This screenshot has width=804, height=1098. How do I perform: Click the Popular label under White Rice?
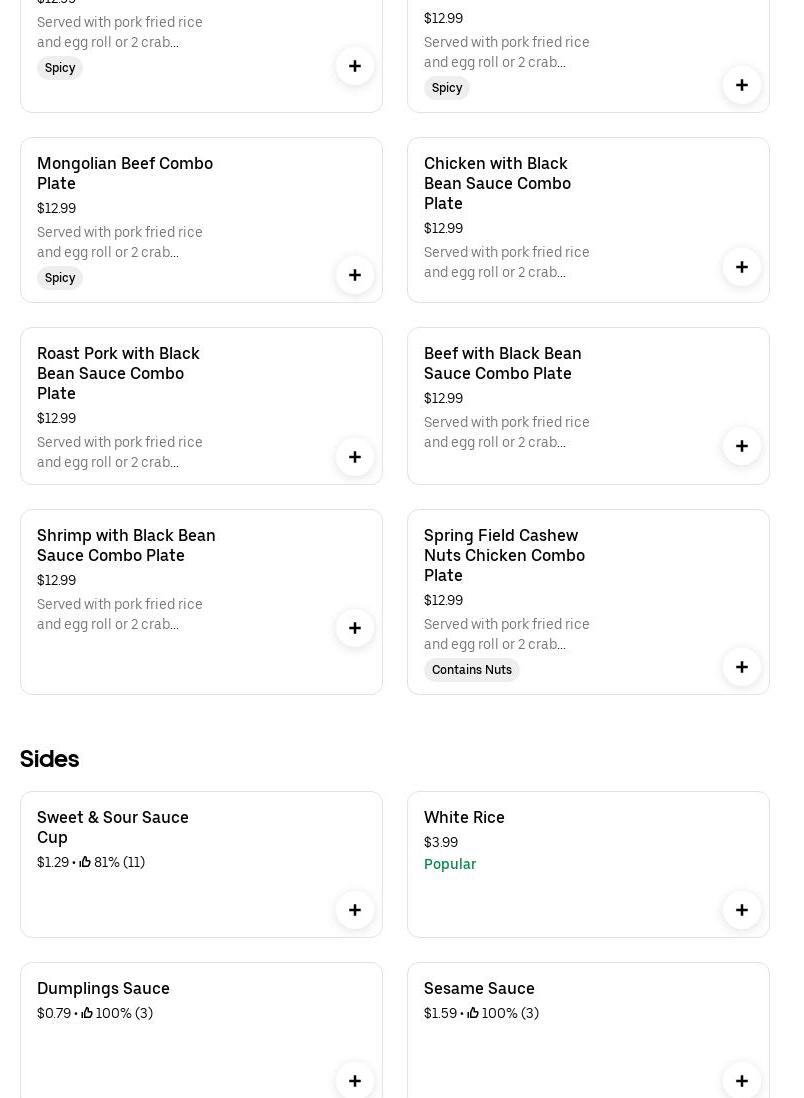(x=450, y=864)
